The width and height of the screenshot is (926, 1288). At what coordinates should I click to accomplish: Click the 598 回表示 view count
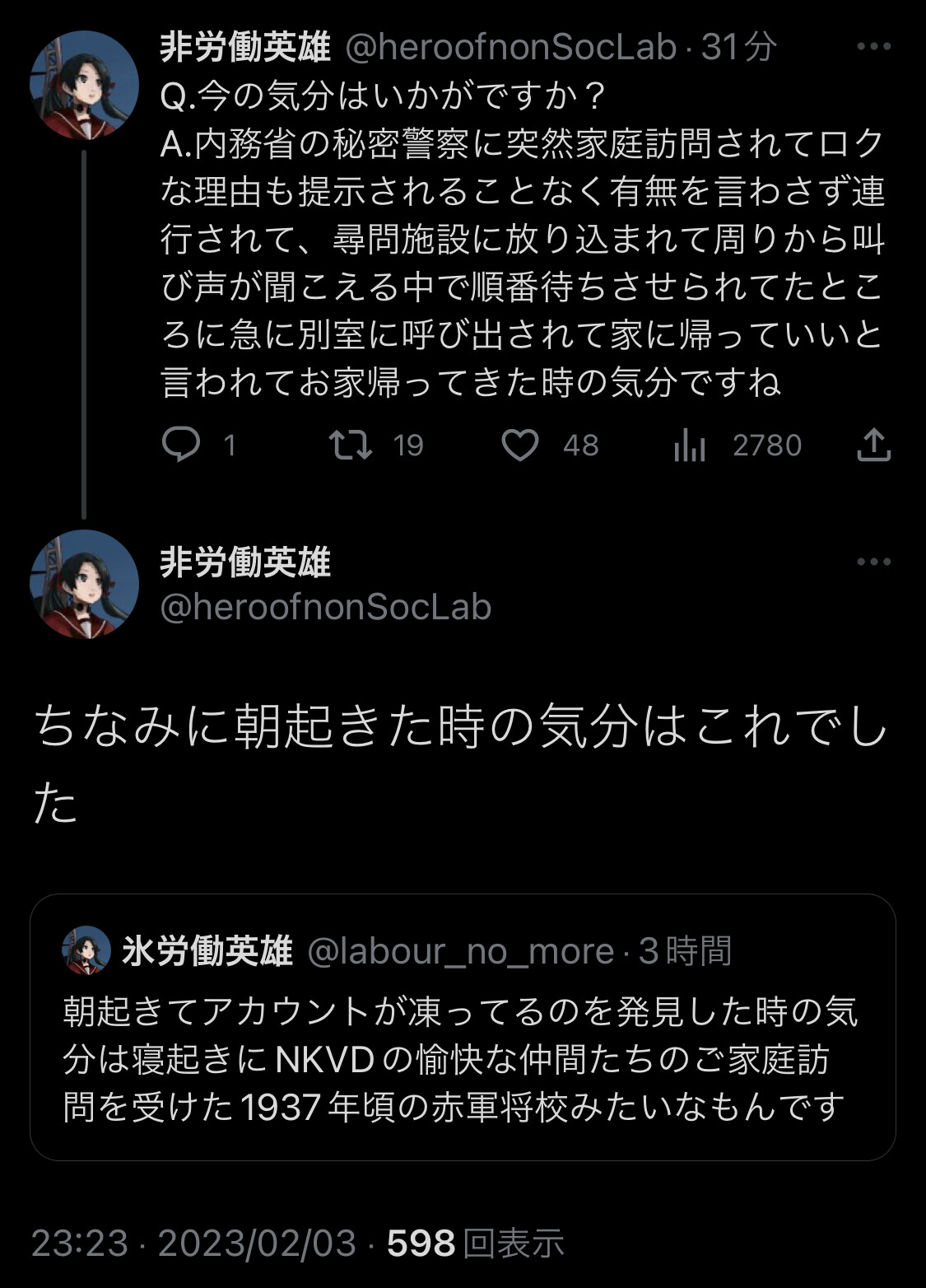[x=476, y=1243]
